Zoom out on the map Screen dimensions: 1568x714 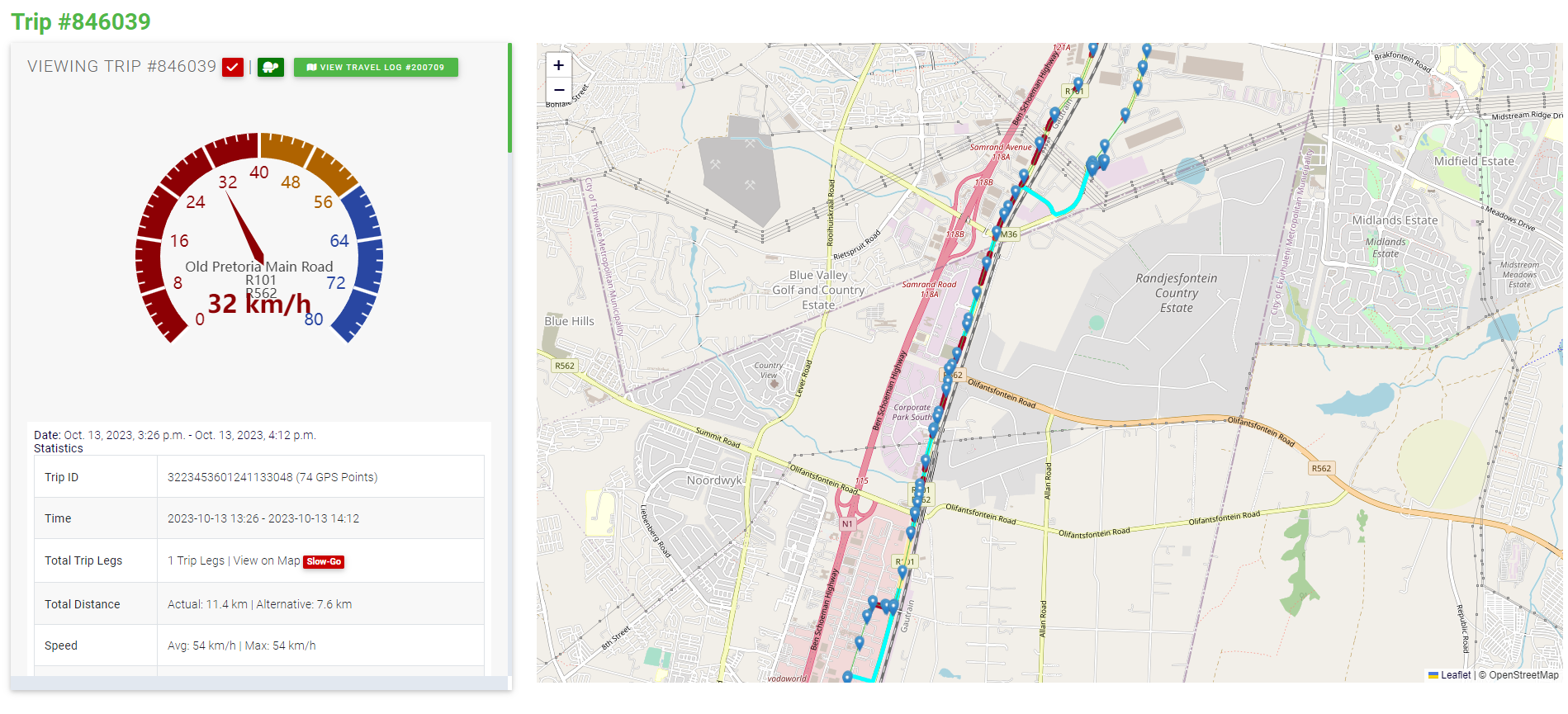coord(559,90)
